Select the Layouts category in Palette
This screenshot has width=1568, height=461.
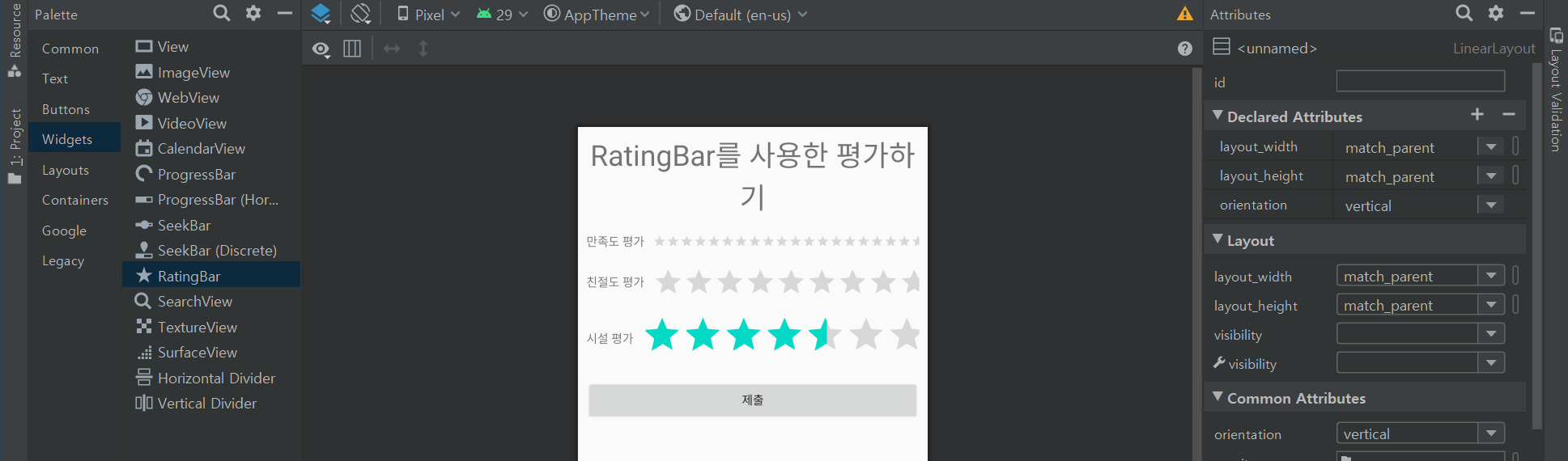pos(66,170)
